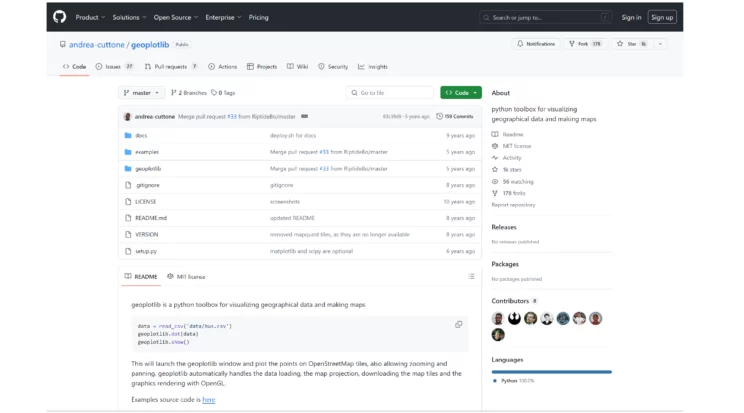Open the master branch selector
The height and width of the screenshot is (413, 744).
(141, 93)
